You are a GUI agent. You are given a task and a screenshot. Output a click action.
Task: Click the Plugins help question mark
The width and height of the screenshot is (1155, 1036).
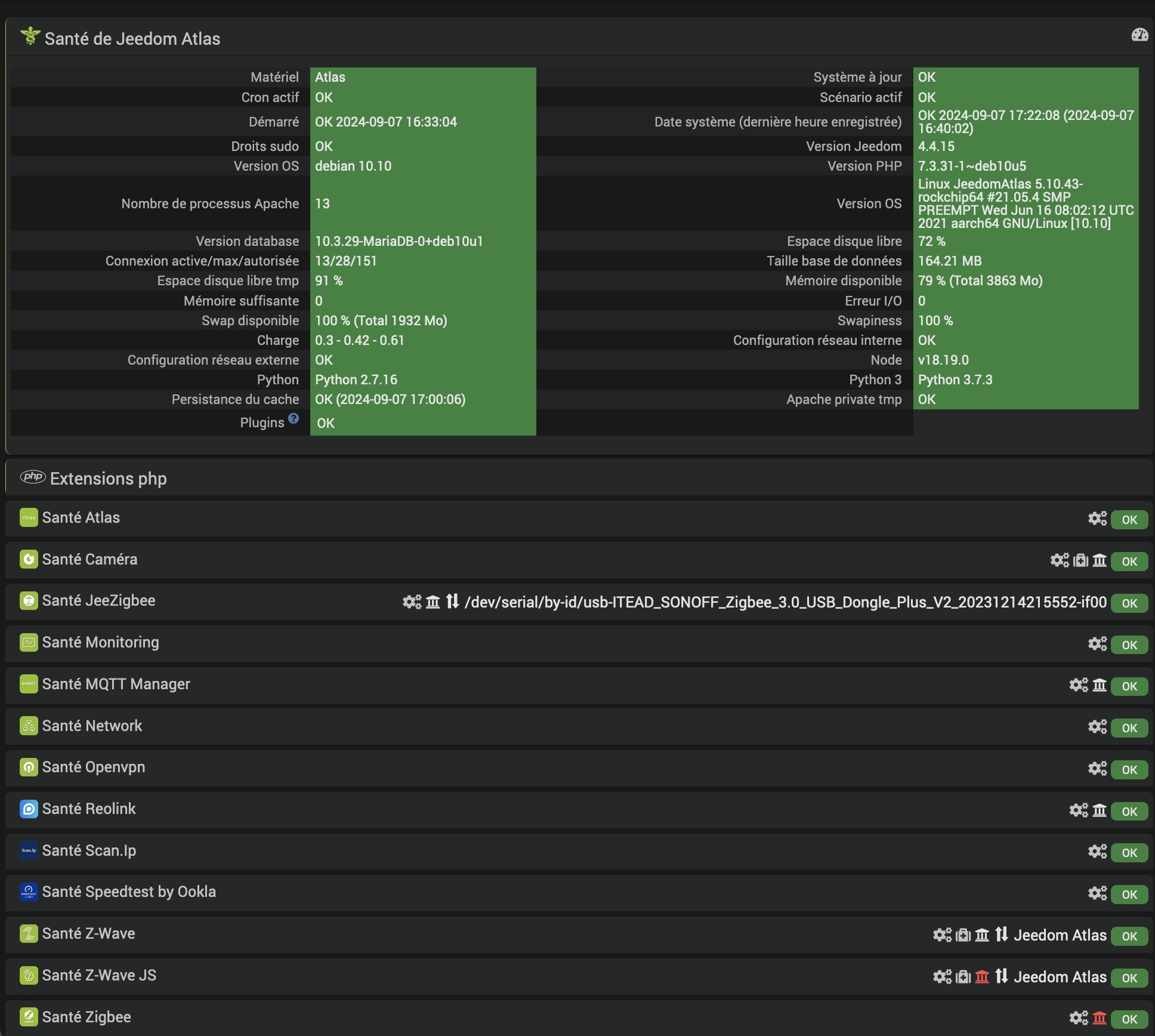click(293, 418)
